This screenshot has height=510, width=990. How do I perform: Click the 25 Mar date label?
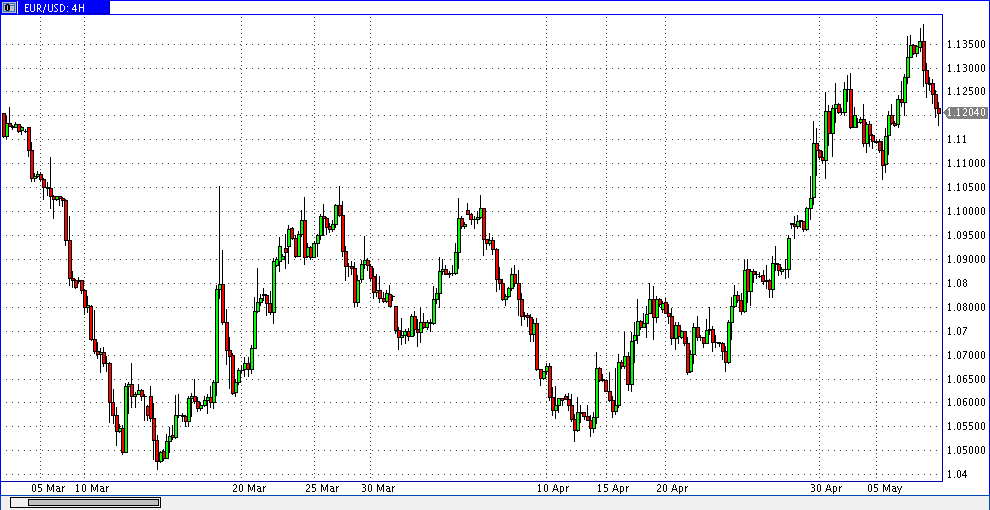pos(322,489)
